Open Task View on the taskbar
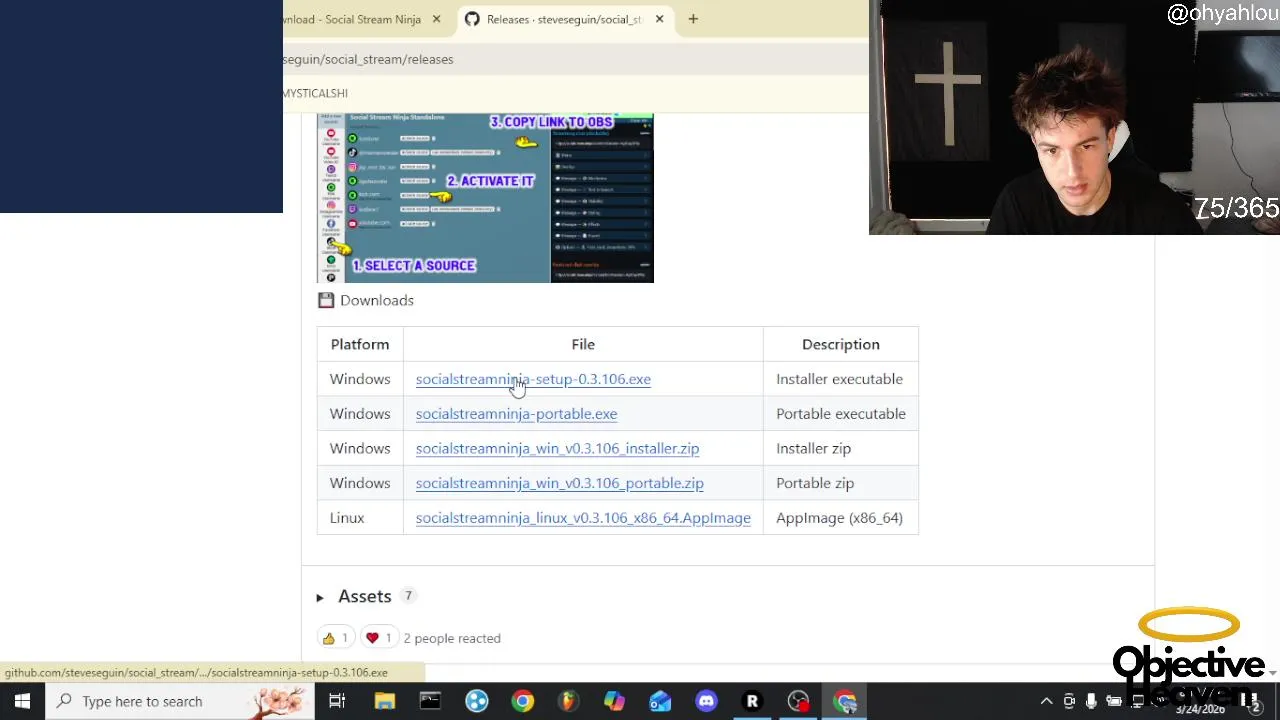 coord(337,701)
